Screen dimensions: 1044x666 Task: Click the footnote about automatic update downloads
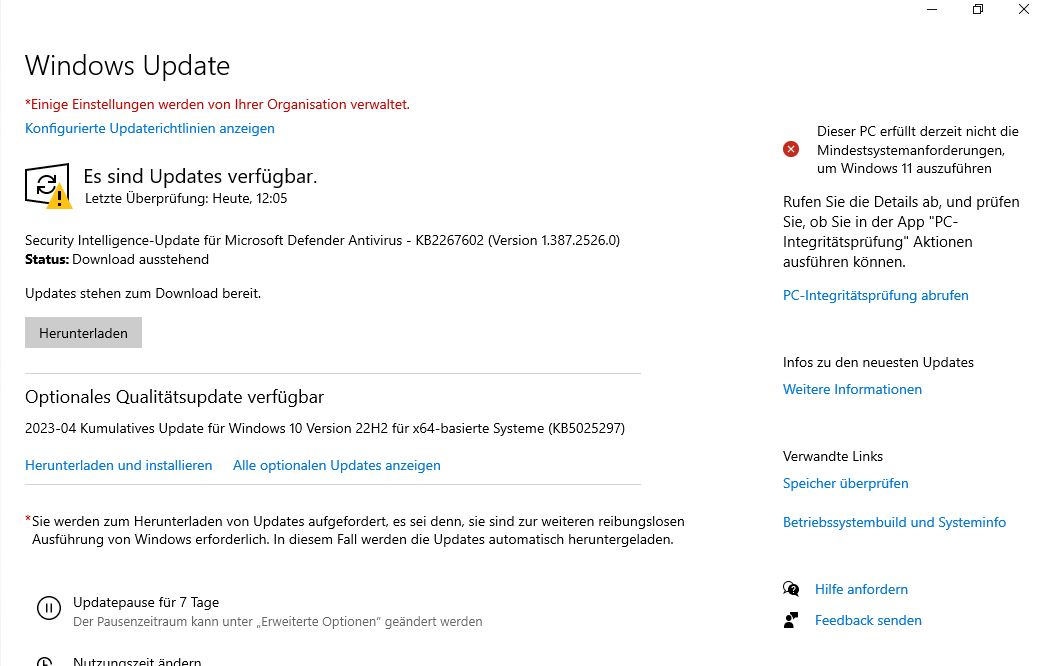click(x=355, y=530)
